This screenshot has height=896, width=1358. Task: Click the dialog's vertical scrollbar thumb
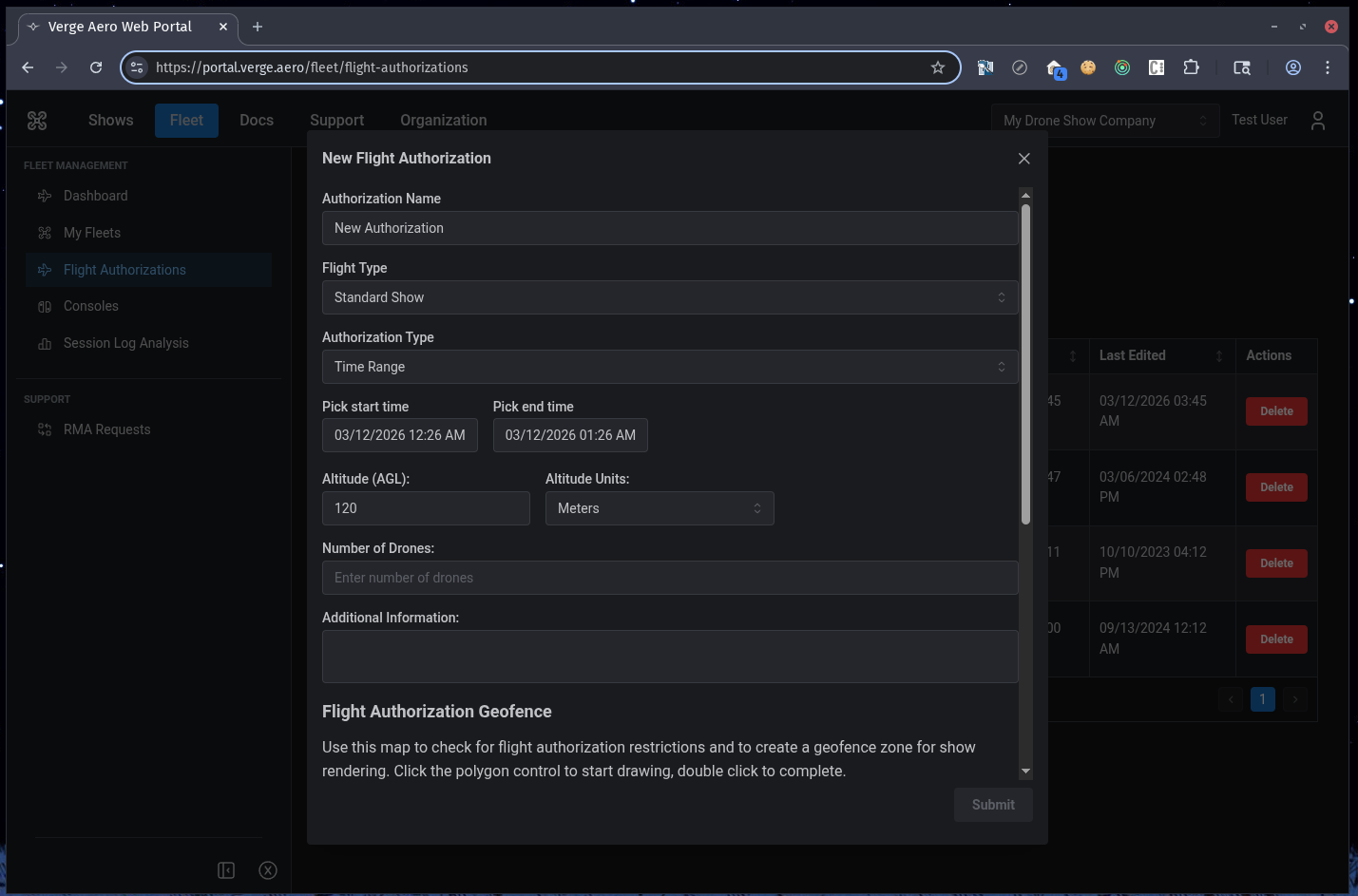pos(1025,361)
